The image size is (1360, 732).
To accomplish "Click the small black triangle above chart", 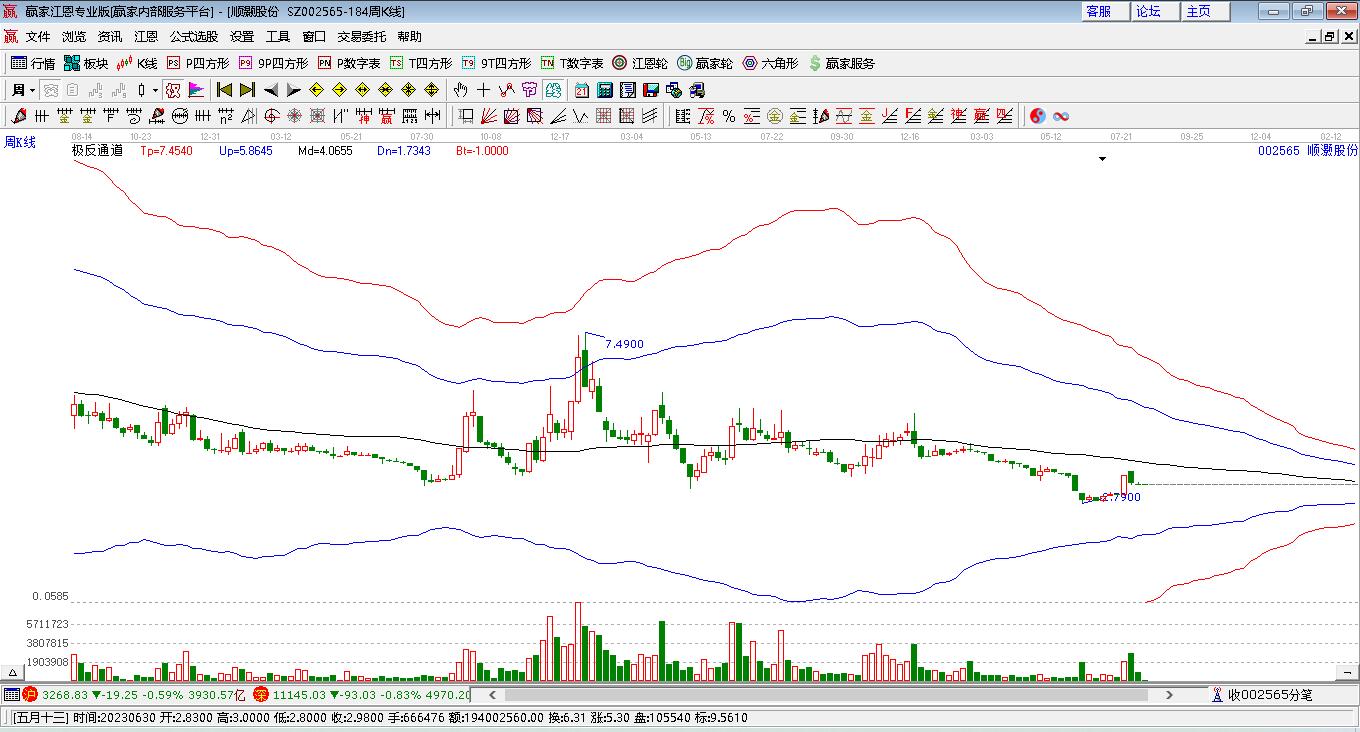I will (x=1102, y=159).
